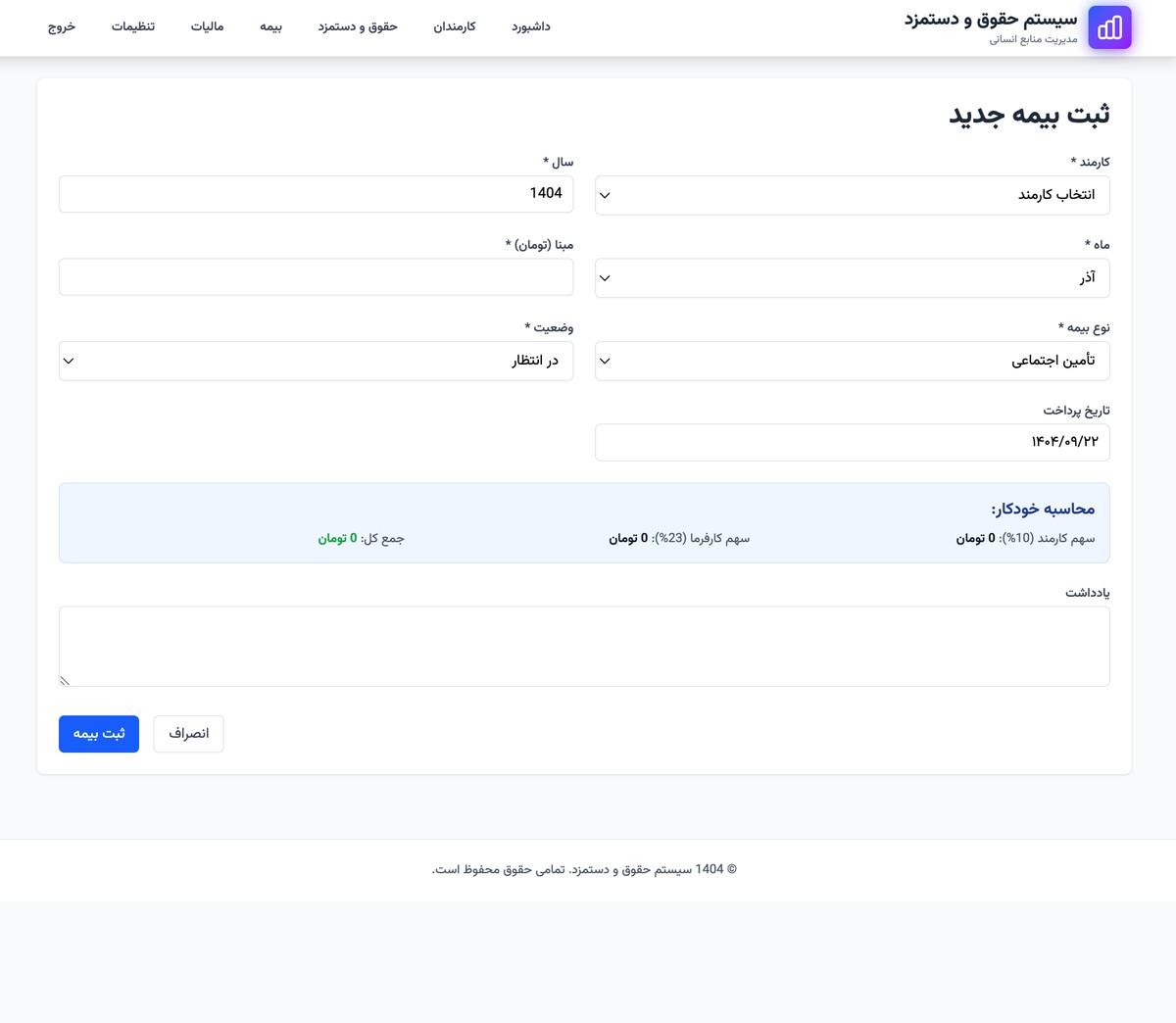Click inside the یادداشت notes textarea
Viewport: 1176px width, 1023px height.
(x=583, y=645)
